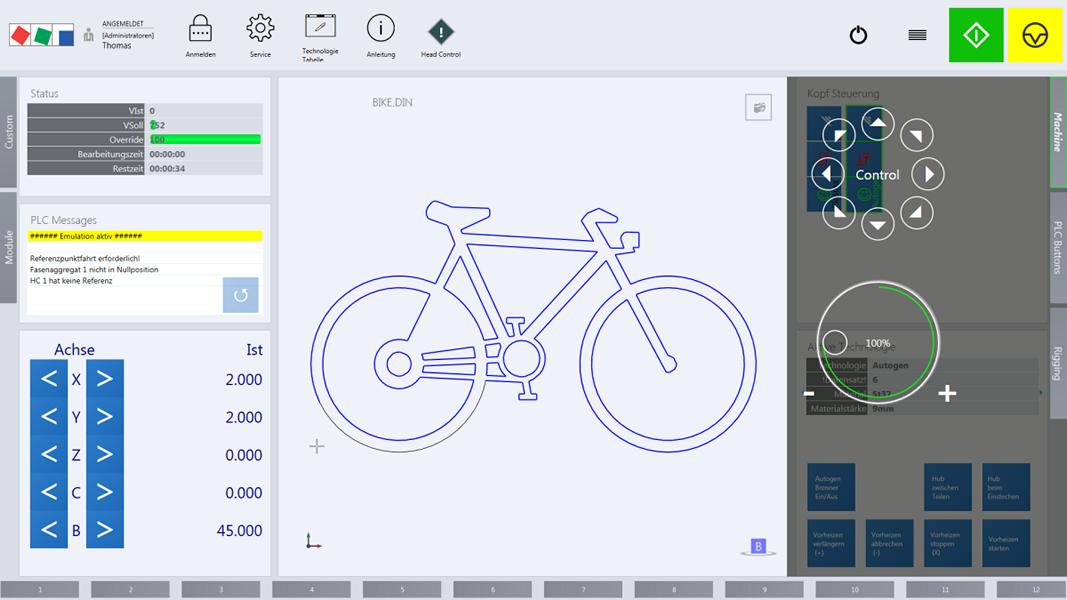Jog X axis negative
Image resolution: width=1067 pixels, height=600 pixels.
[x=49, y=379]
